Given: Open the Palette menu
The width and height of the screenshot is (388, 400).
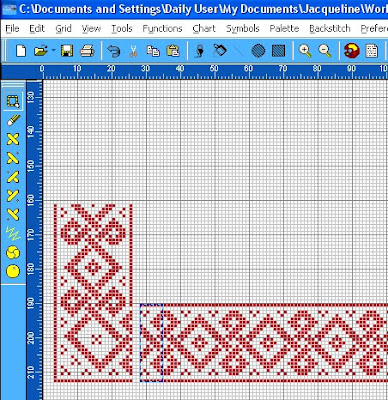Looking at the screenshot, I should pos(284,29).
